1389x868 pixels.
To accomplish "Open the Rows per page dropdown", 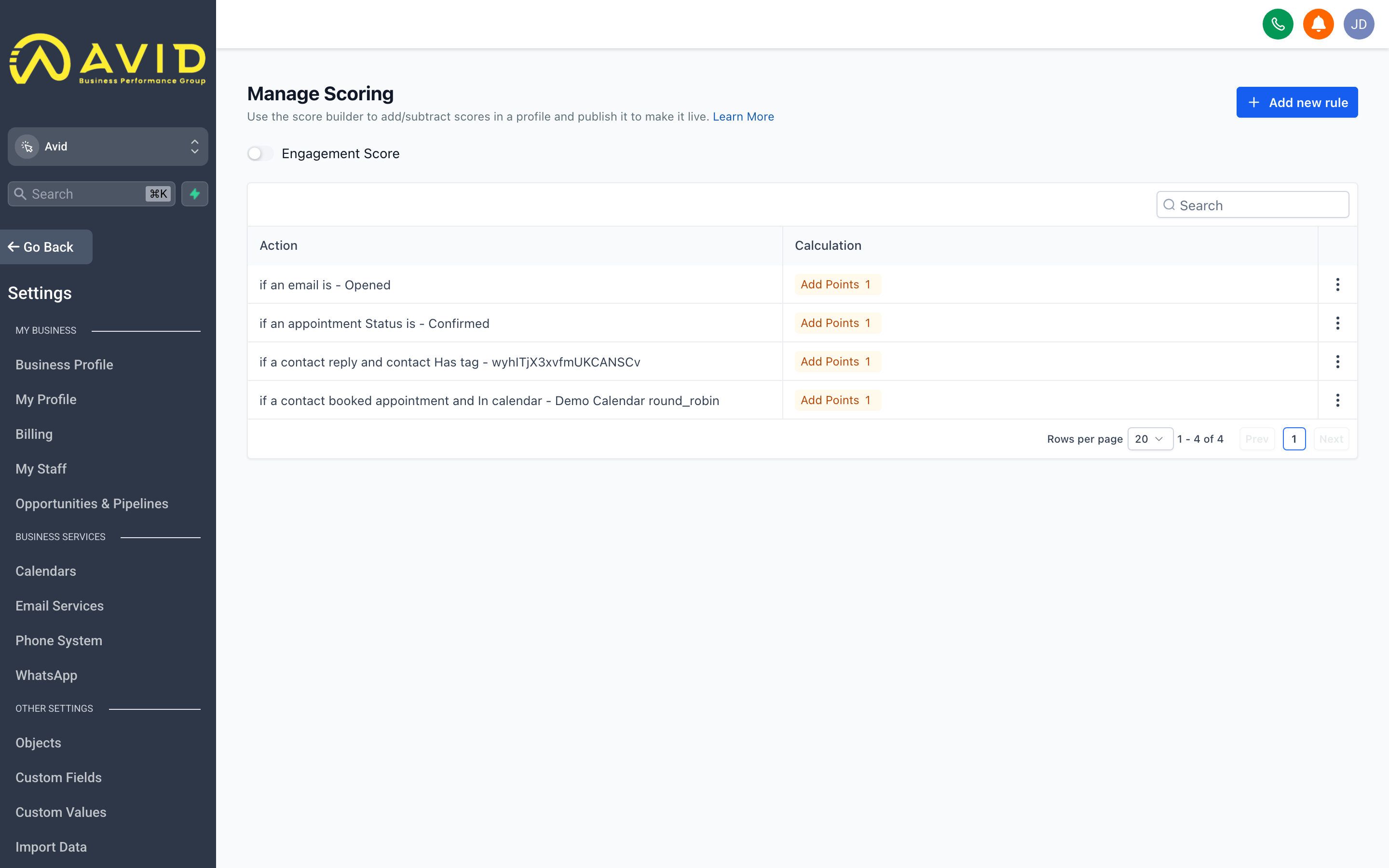I will (x=1150, y=439).
